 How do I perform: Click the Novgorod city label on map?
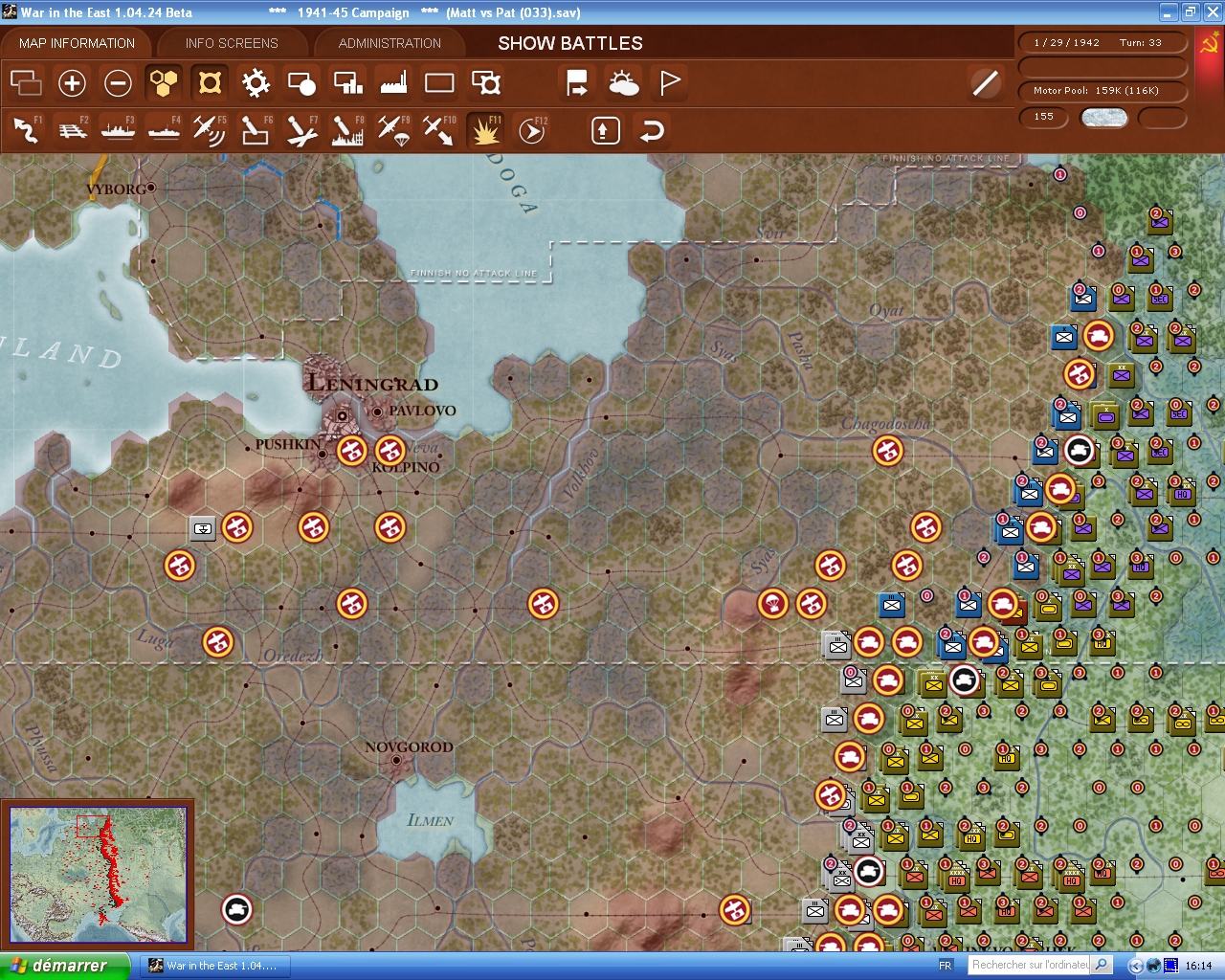tap(409, 746)
